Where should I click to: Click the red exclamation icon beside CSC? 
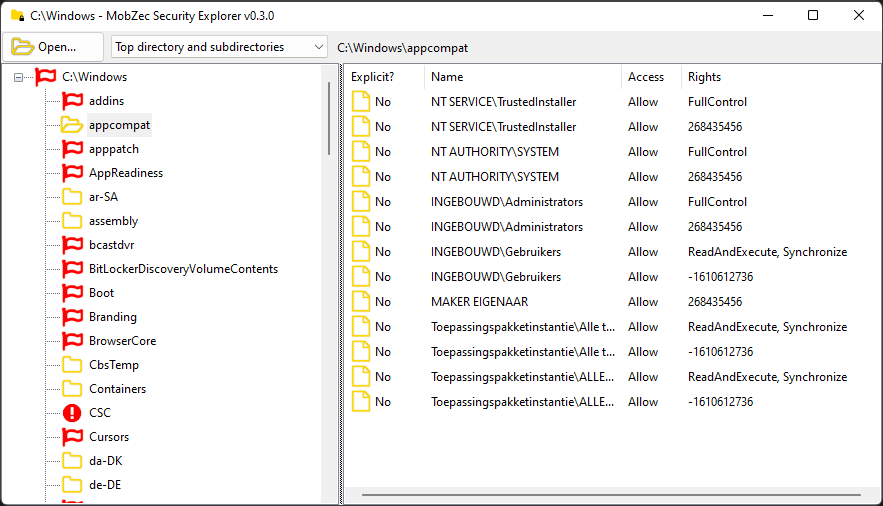point(72,413)
